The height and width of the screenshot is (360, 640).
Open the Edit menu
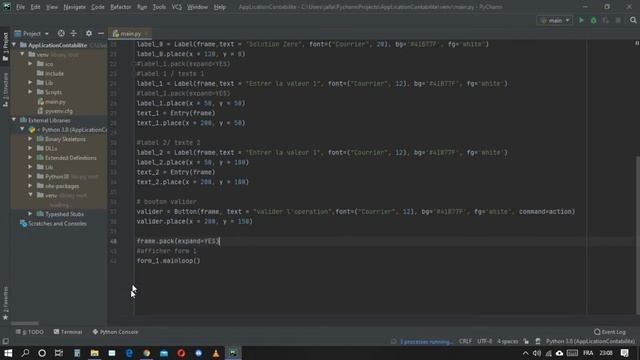coord(36,7)
